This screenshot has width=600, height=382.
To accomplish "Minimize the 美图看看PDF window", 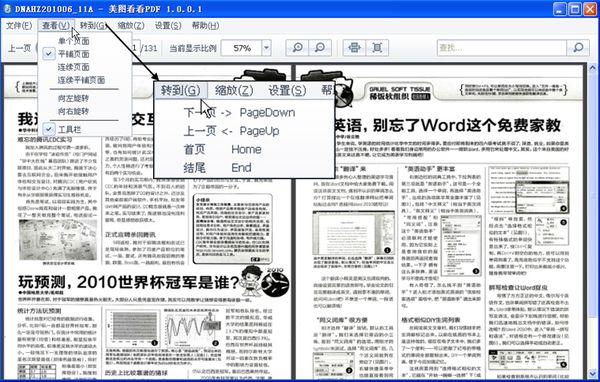I will point(559,9).
